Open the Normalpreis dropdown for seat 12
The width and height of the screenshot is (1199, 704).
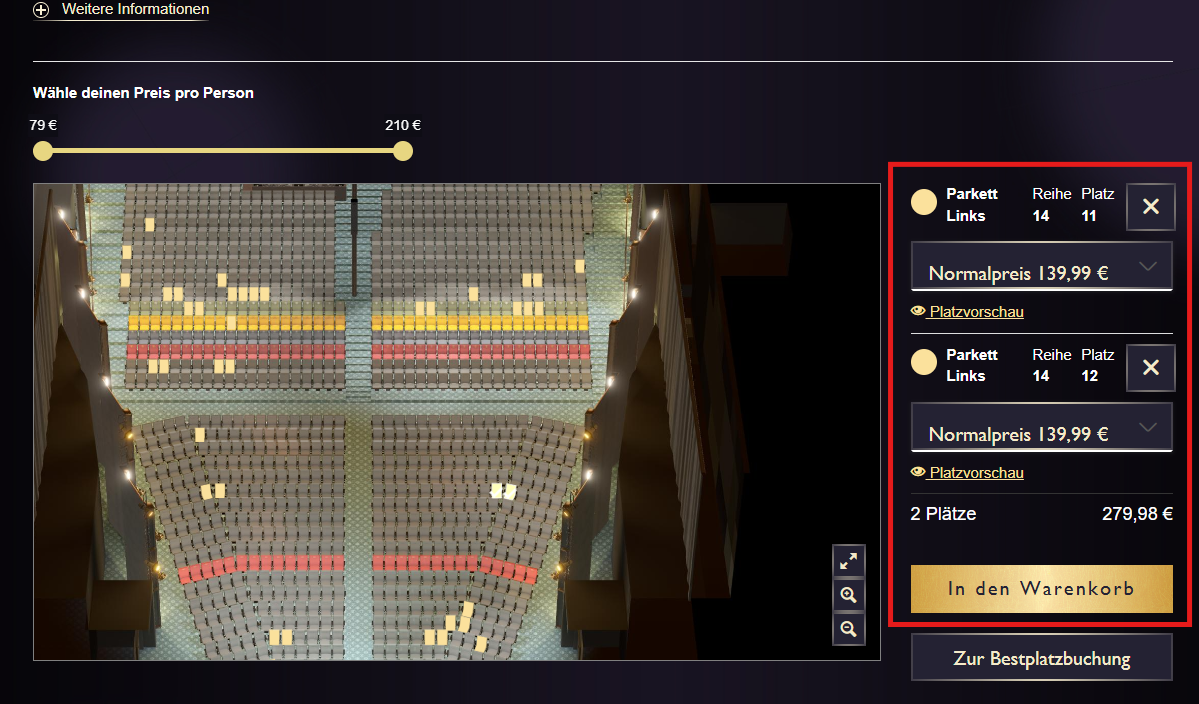click(1041, 428)
